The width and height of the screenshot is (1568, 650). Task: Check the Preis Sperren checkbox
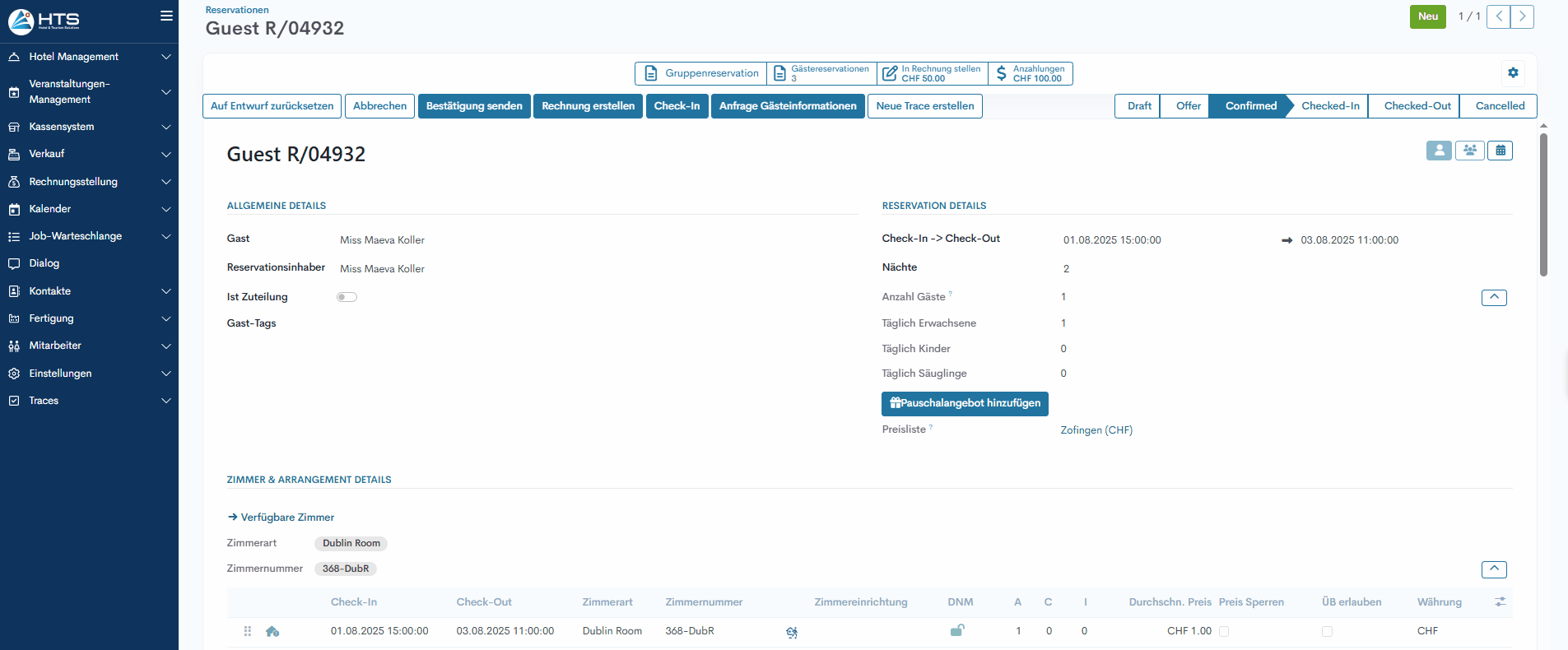coord(1224,631)
